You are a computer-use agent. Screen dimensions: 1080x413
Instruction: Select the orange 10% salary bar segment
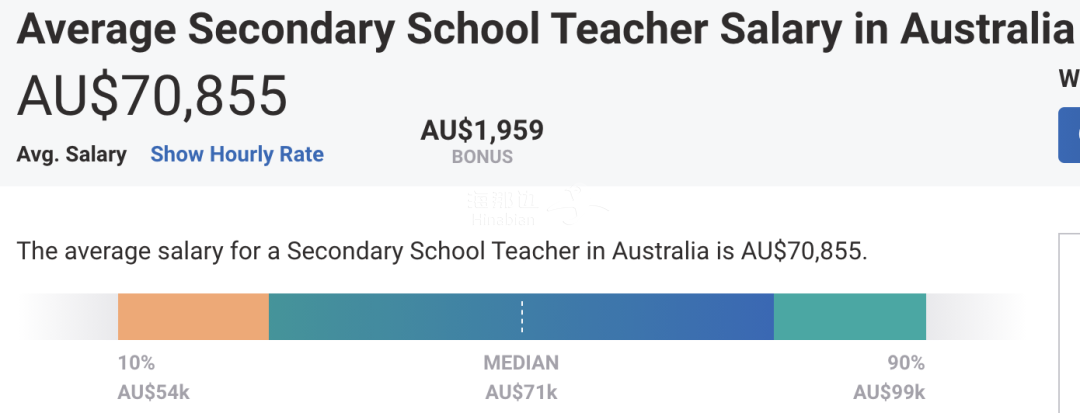click(x=193, y=317)
